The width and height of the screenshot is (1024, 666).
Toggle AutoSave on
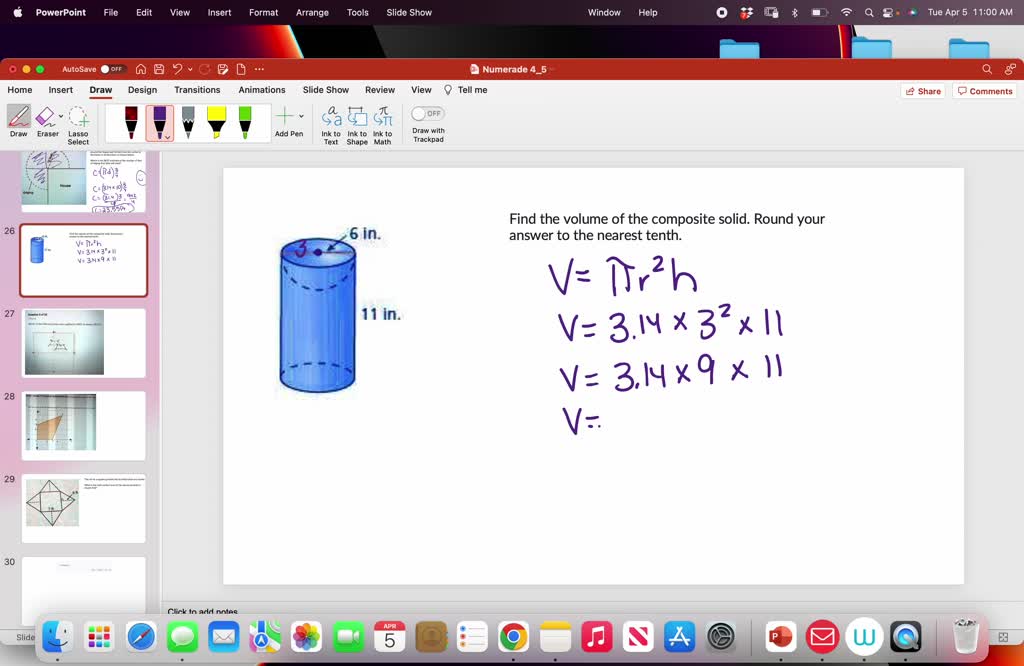(x=112, y=68)
